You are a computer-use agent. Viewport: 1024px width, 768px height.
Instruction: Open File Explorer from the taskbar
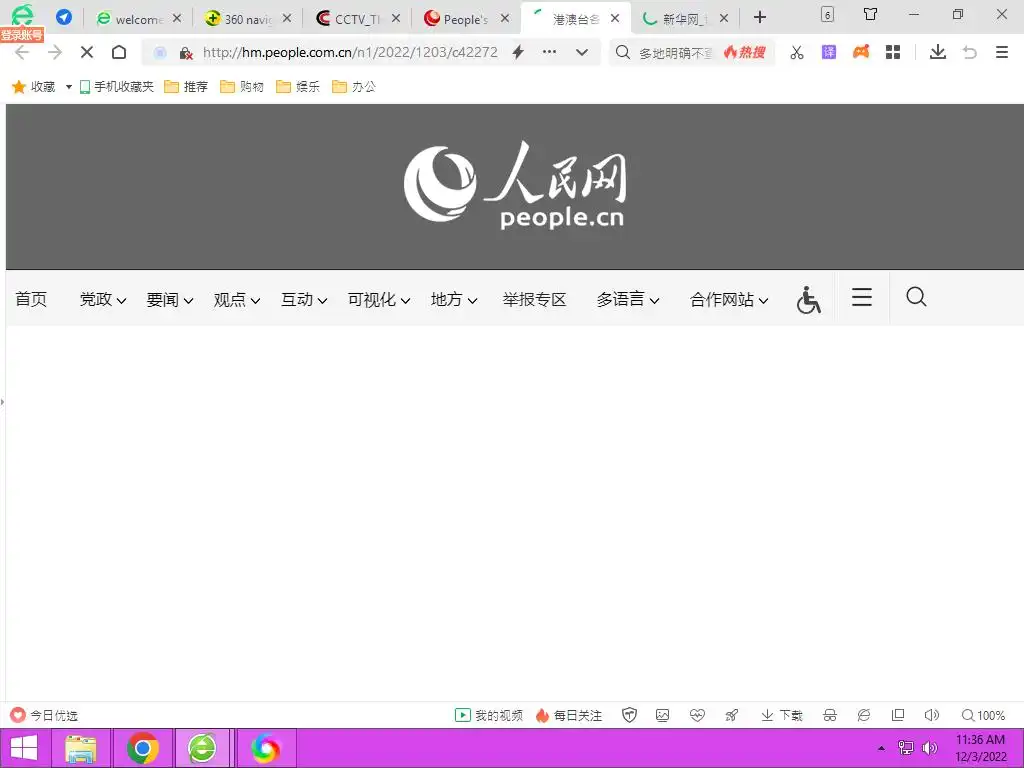coord(81,748)
